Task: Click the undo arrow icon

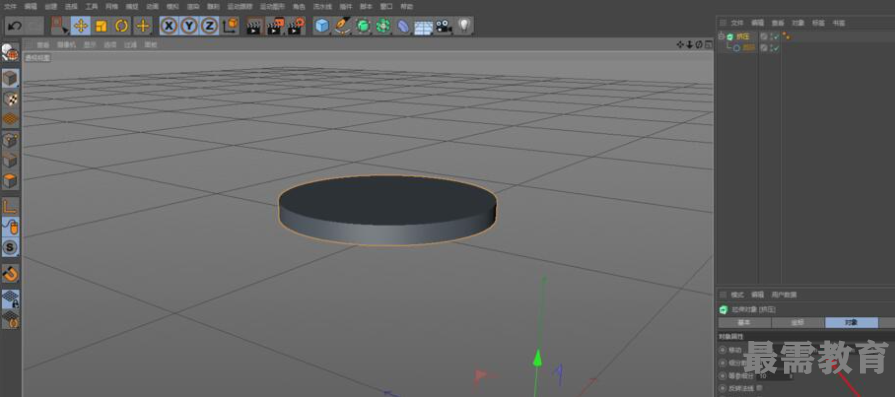Action: tap(15, 26)
